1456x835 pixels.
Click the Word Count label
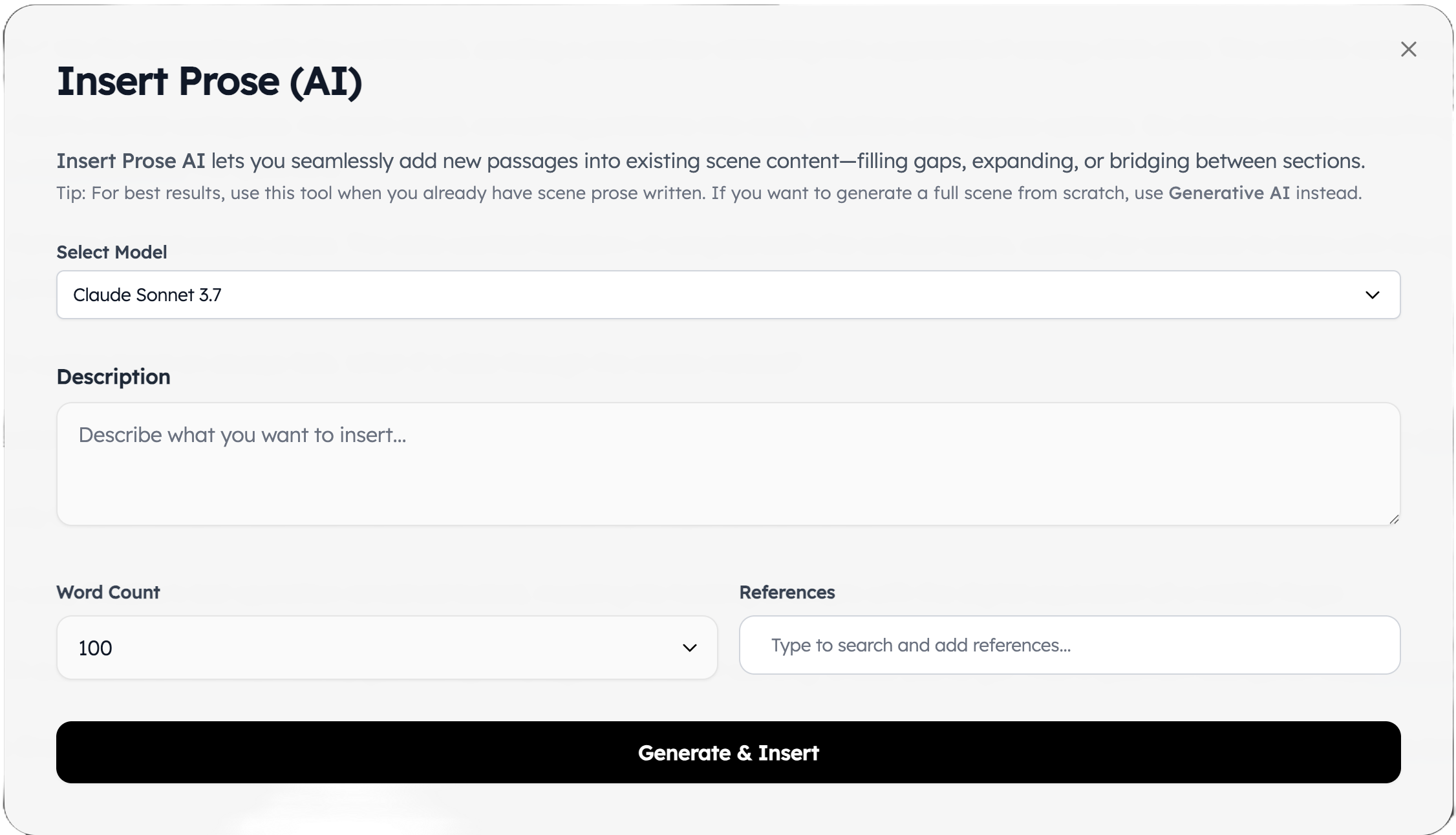tap(108, 592)
